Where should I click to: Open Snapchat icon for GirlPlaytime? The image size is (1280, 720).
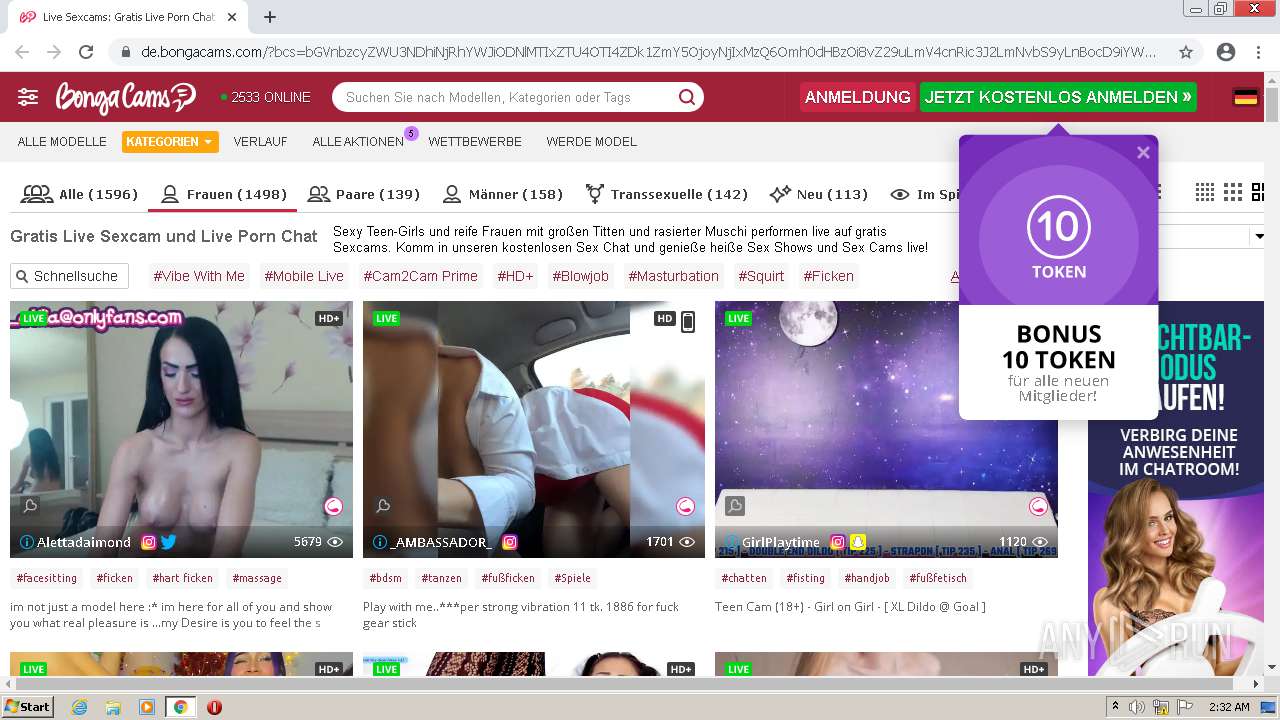tap(858, 542)
